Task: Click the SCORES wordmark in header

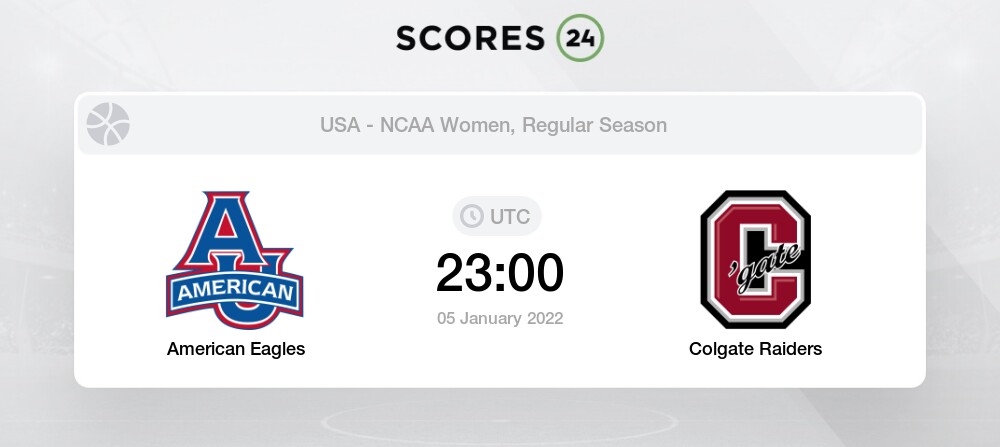Action: pyautogui.click(x=471, y=38)
